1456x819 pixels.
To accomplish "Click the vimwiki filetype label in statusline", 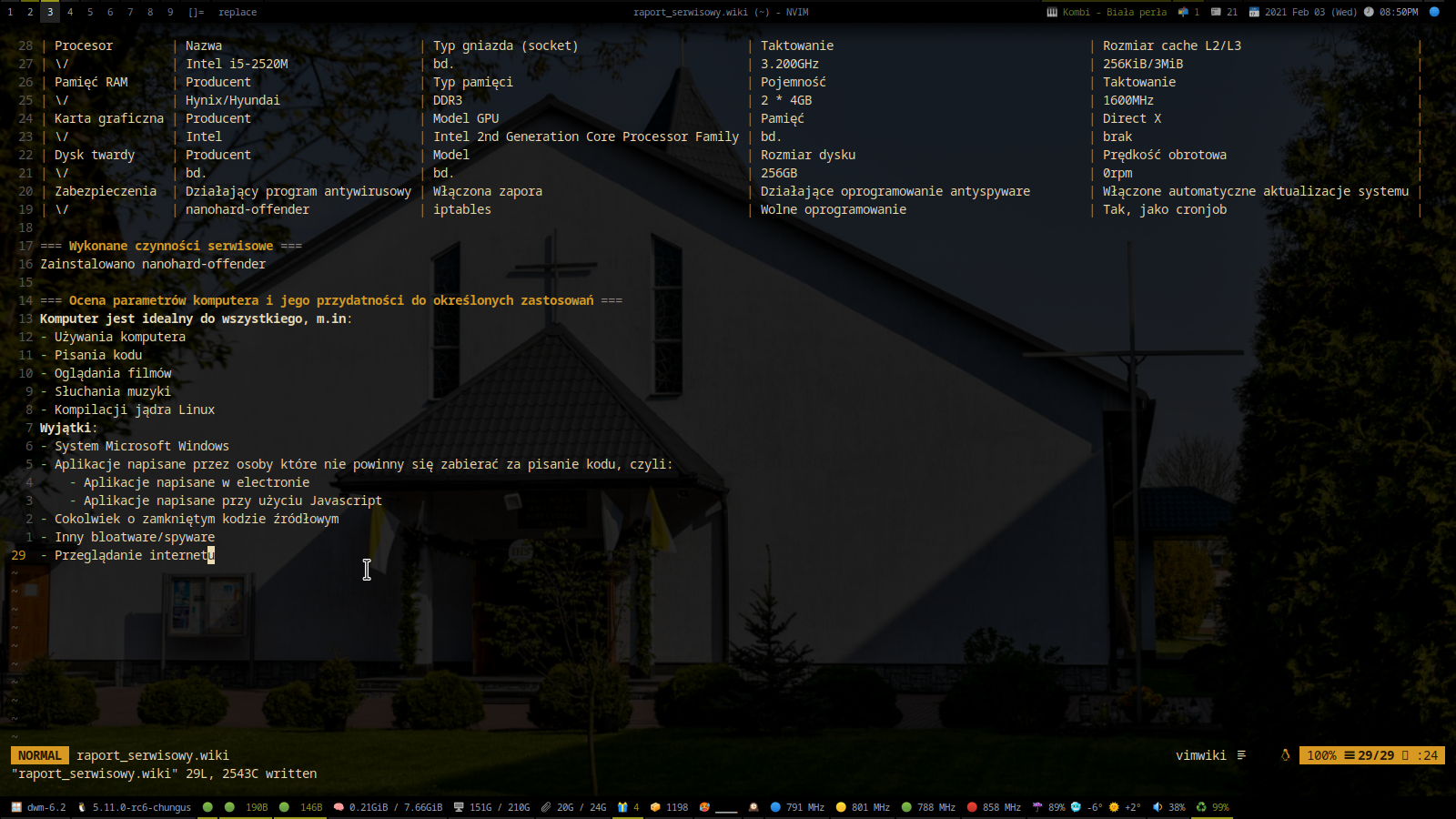I will [1200, 755].
